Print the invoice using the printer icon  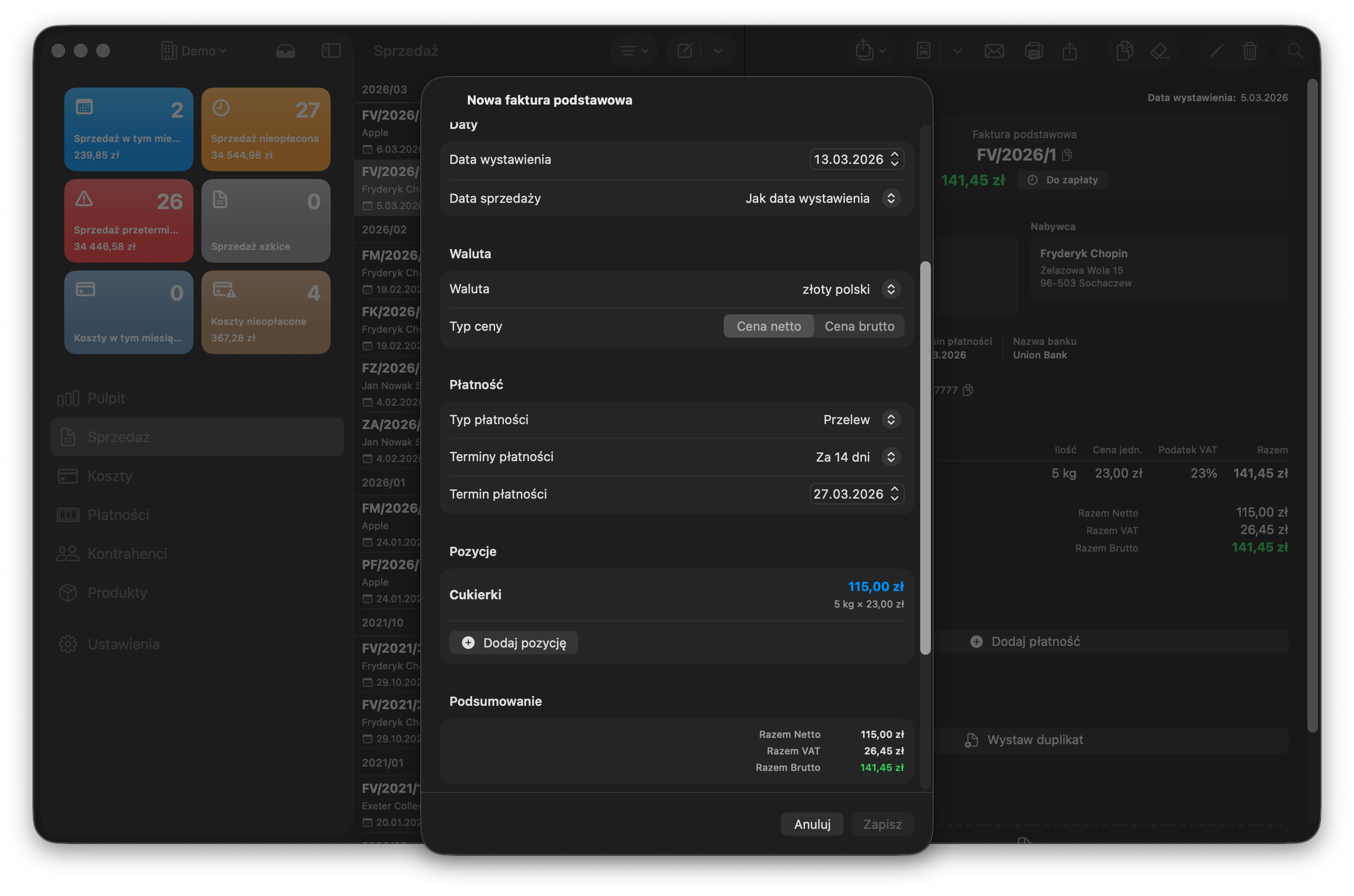[x=1034, y=51]
